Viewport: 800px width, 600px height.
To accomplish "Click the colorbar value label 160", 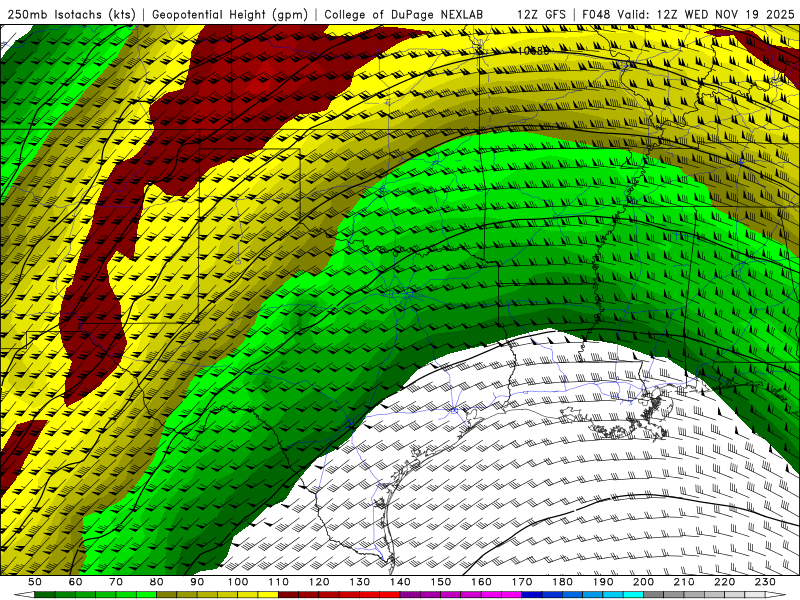I will point(481,582).
